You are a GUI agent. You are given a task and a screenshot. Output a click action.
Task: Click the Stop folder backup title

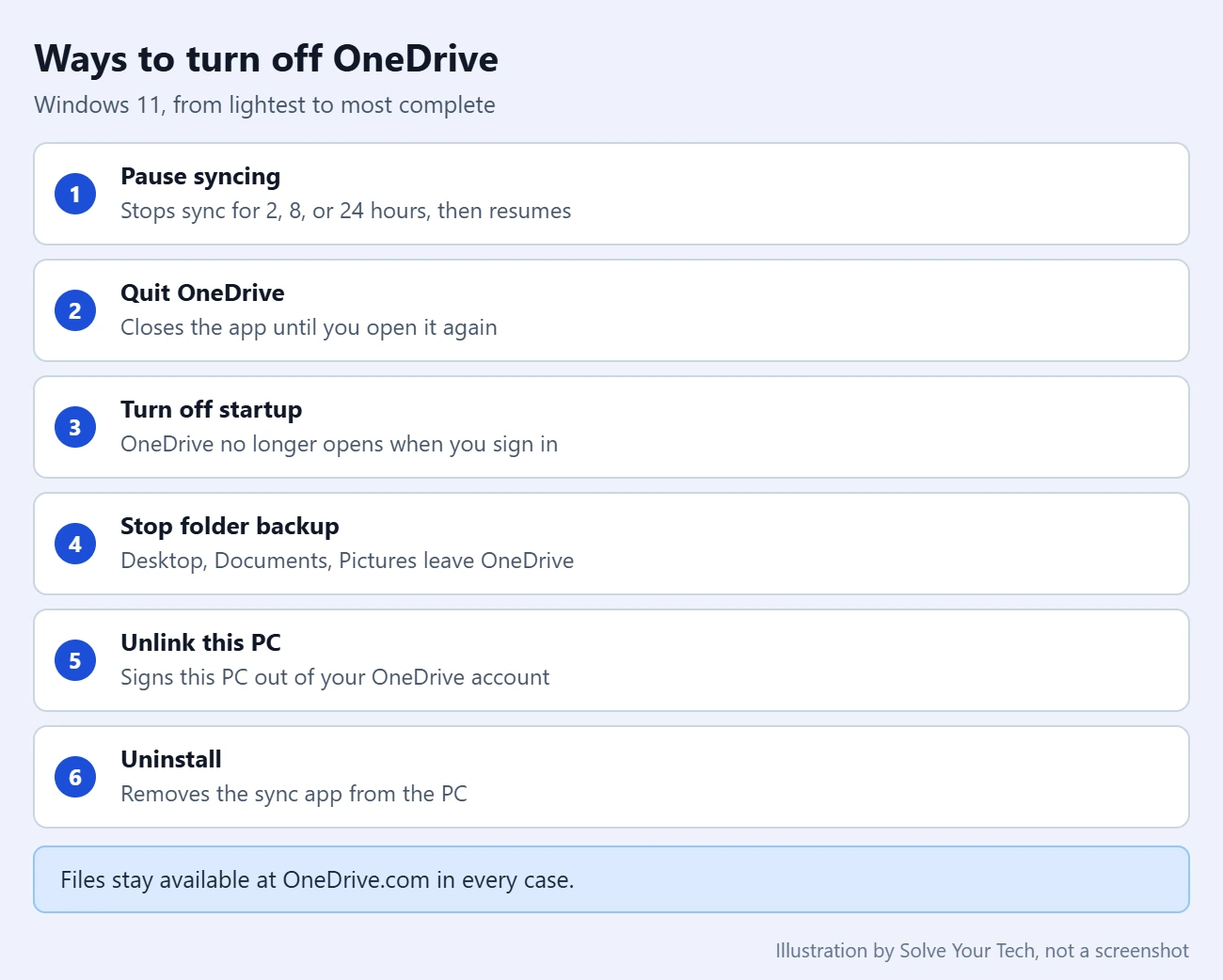click(230, 527)
